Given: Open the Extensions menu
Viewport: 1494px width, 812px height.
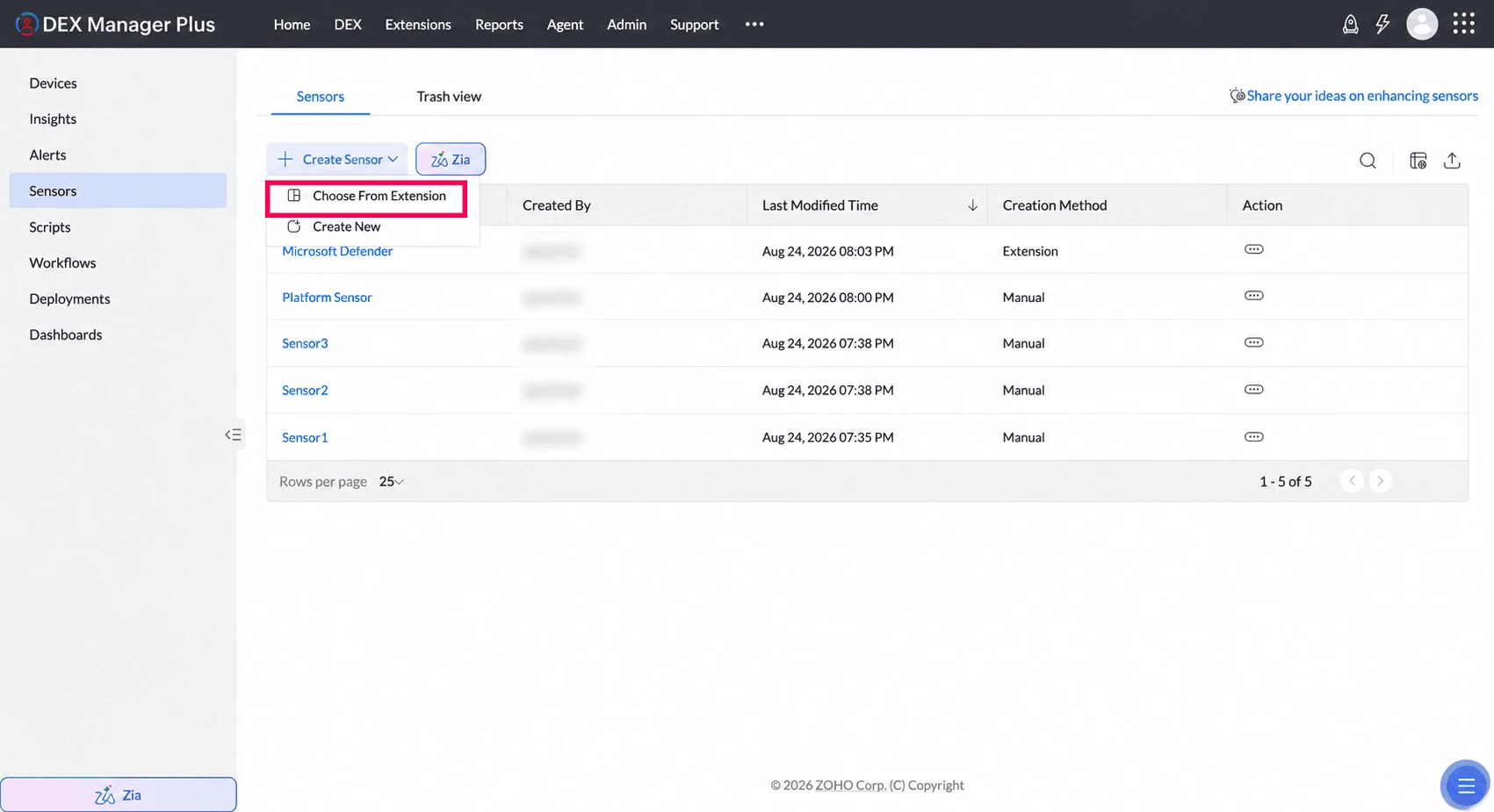Looking at the screenshot, I should coord(418,25).
